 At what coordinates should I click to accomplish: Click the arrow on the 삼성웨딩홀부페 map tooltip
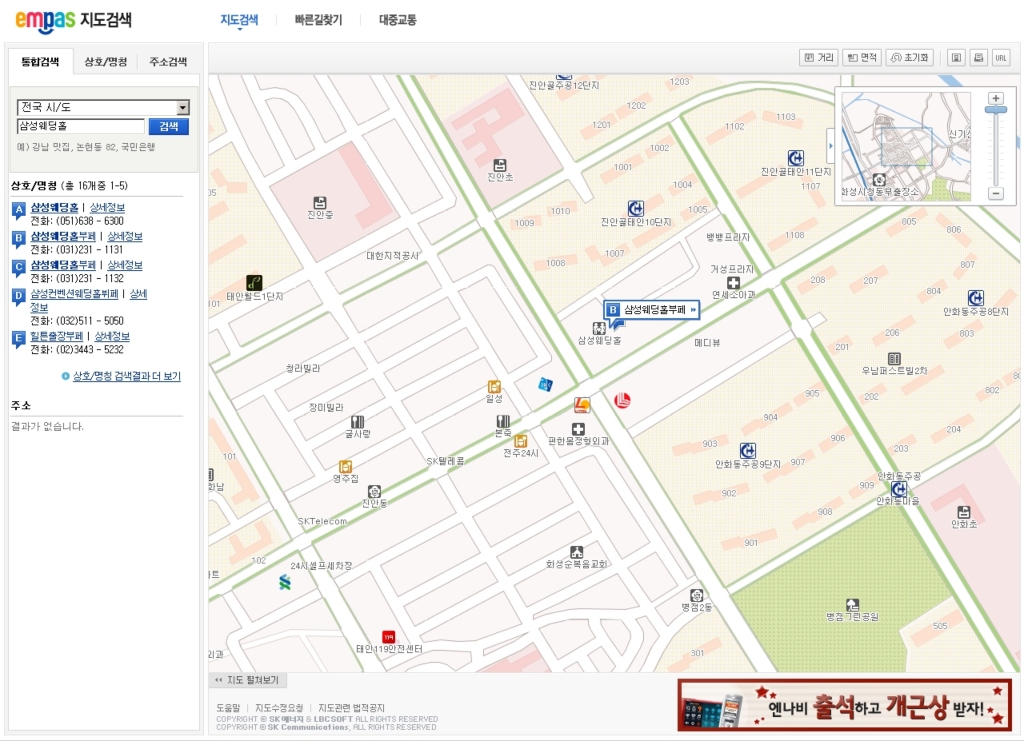(x=693, y=309)
